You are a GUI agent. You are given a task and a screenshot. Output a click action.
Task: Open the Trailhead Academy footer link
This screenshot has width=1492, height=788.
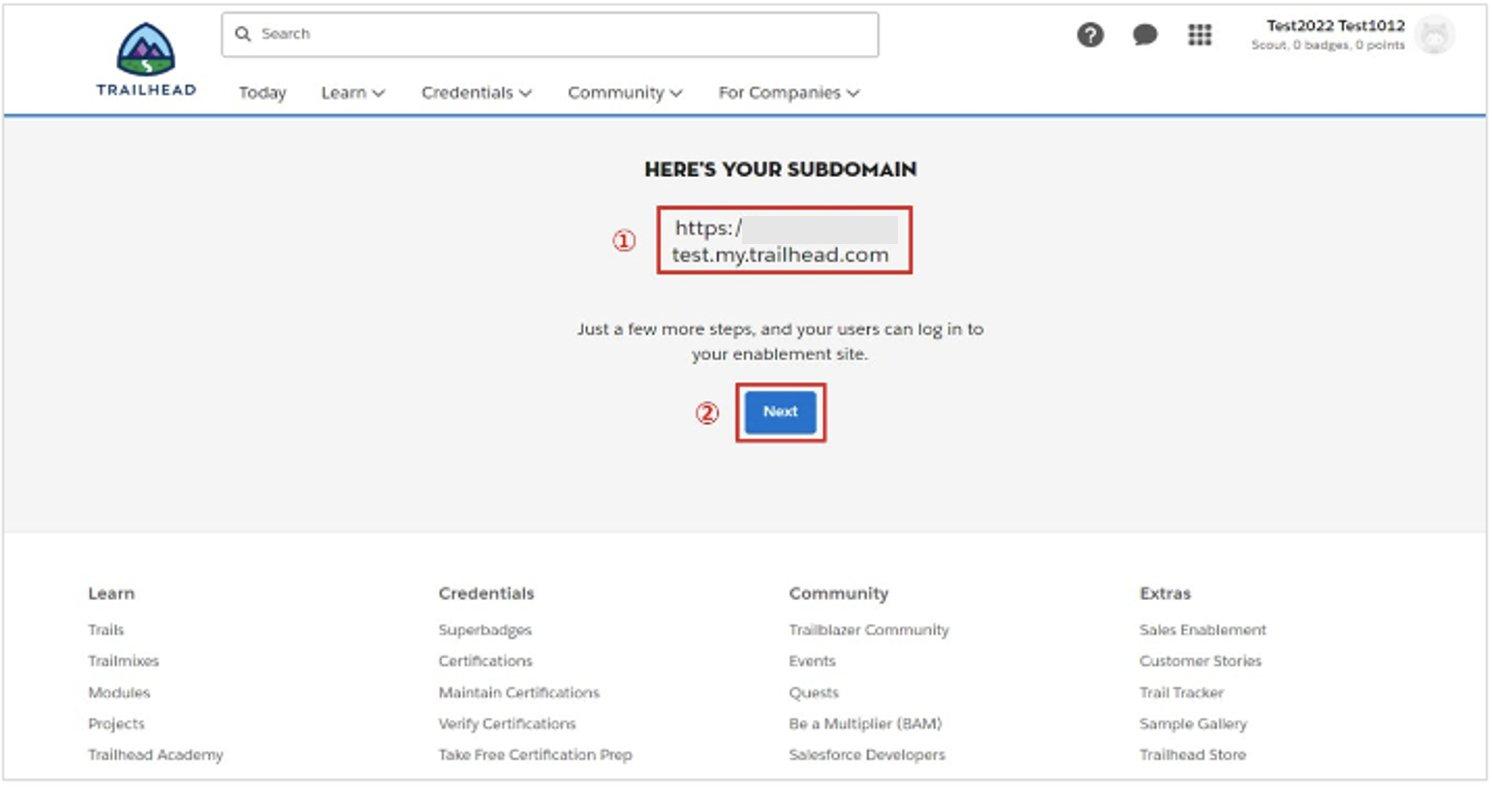(x=155, y=755)
